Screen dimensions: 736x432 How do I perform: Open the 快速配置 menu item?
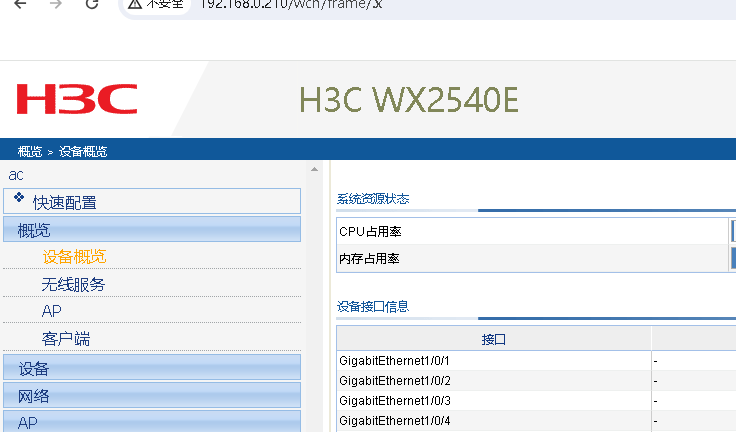coord(152,201)
